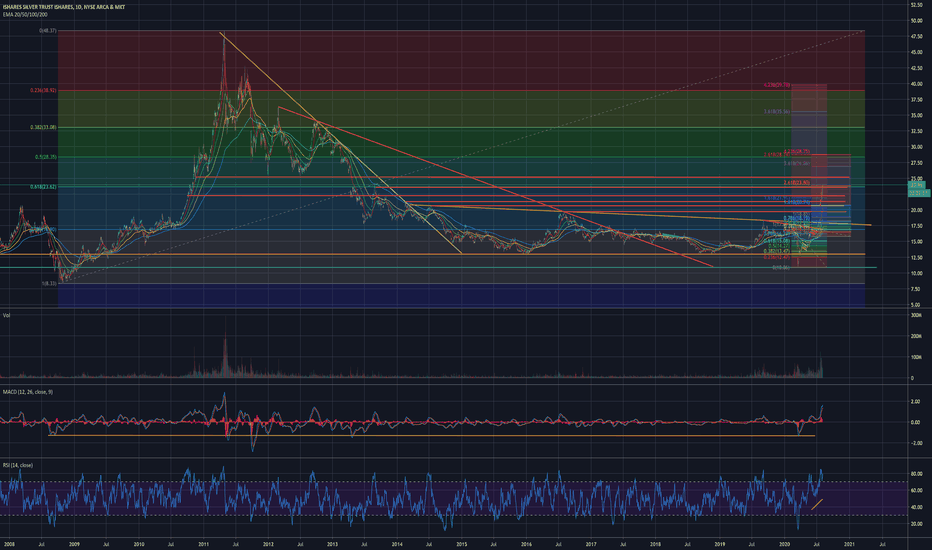Select the short orange trendline in the RSI pane
Screen dimensions: 932x550
[817, 504]
